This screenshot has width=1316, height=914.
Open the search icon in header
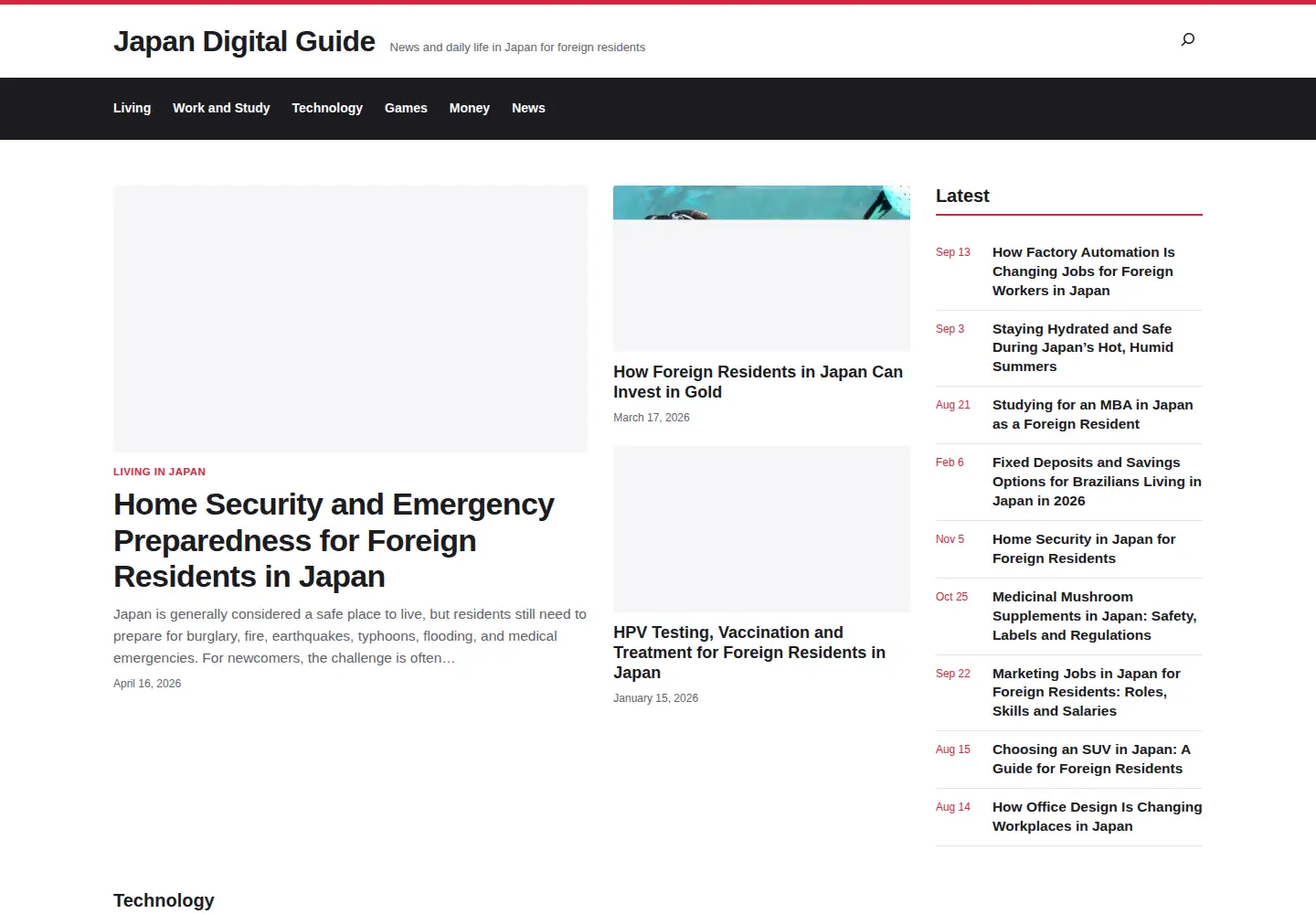1188,39
